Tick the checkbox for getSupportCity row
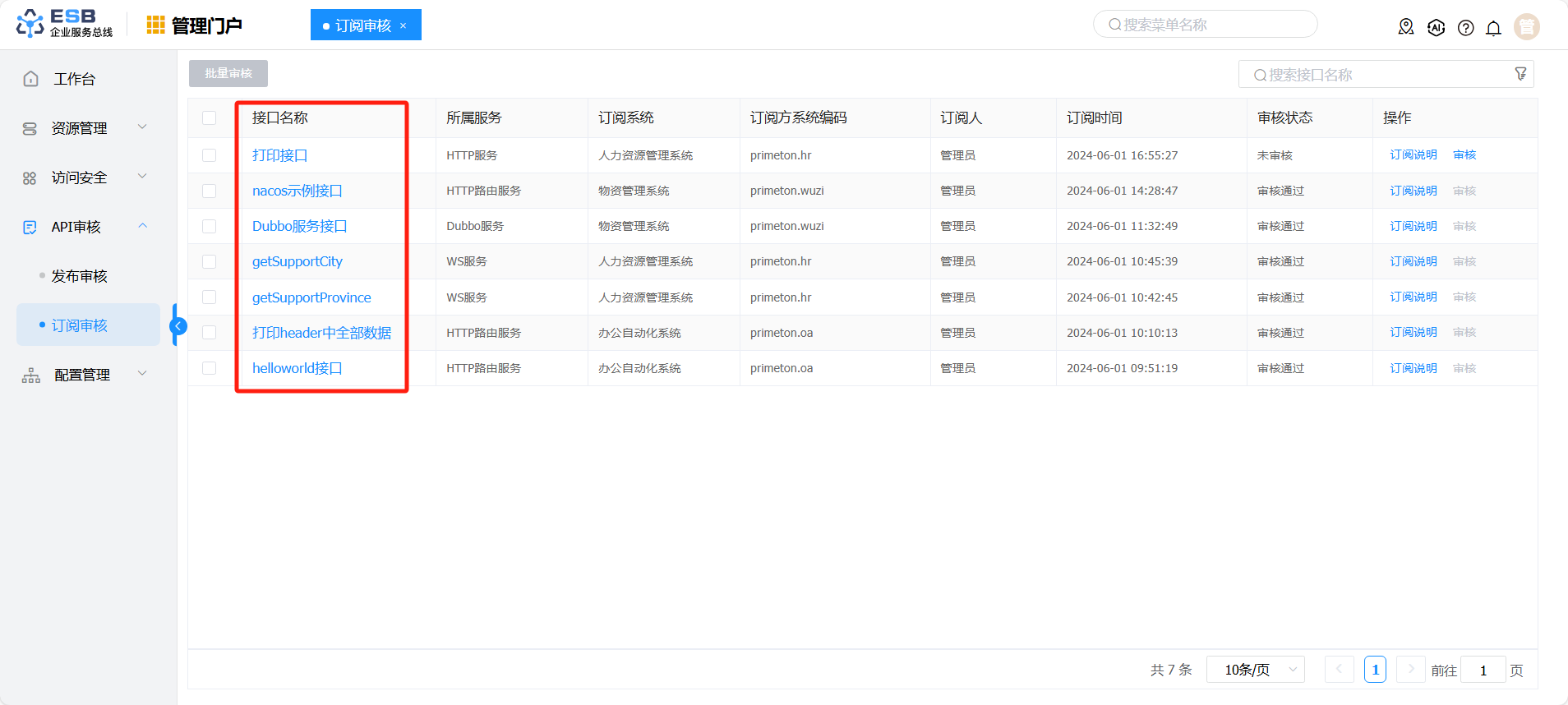 (210, 261)
